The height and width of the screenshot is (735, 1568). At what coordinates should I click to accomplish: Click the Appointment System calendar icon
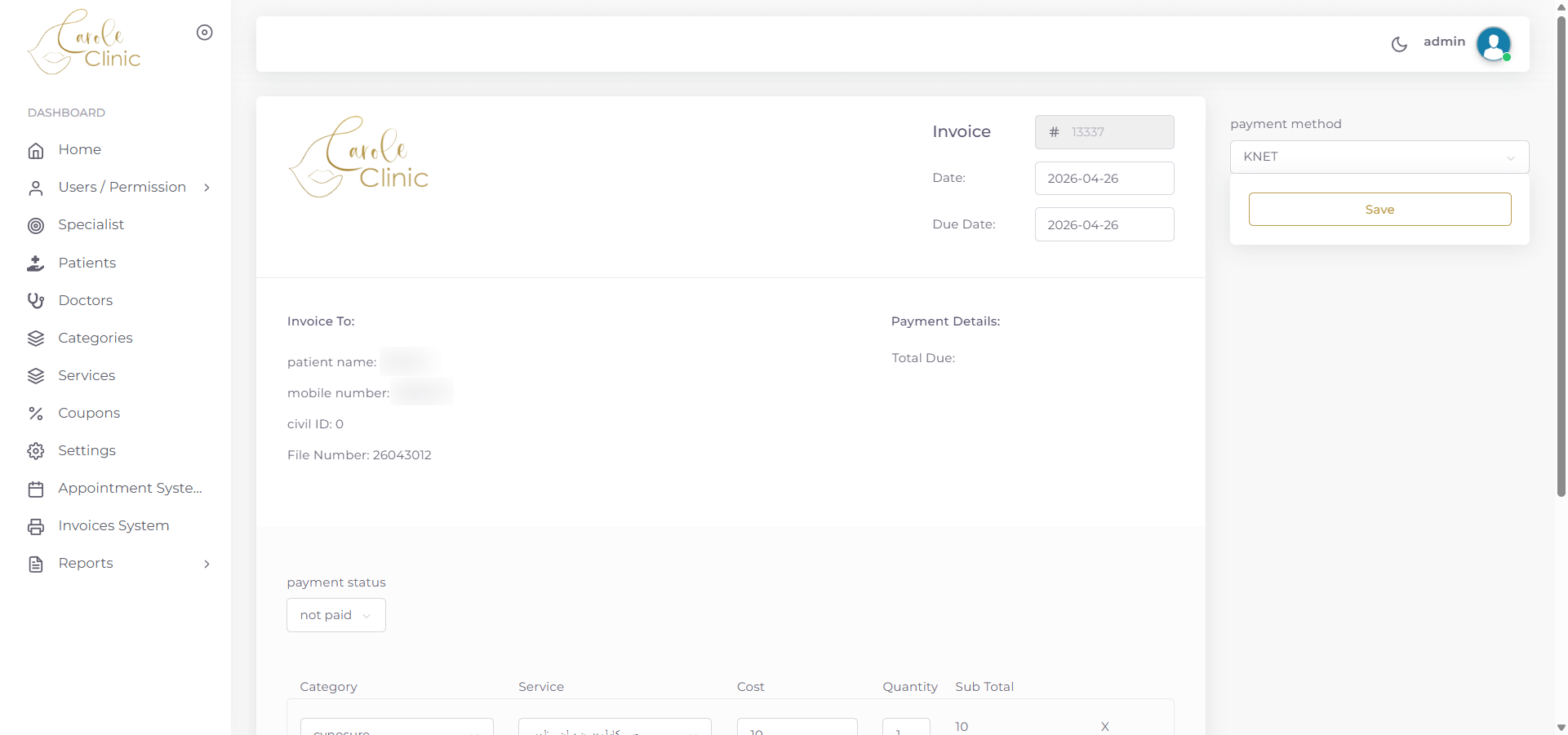(x=36, y=489)
